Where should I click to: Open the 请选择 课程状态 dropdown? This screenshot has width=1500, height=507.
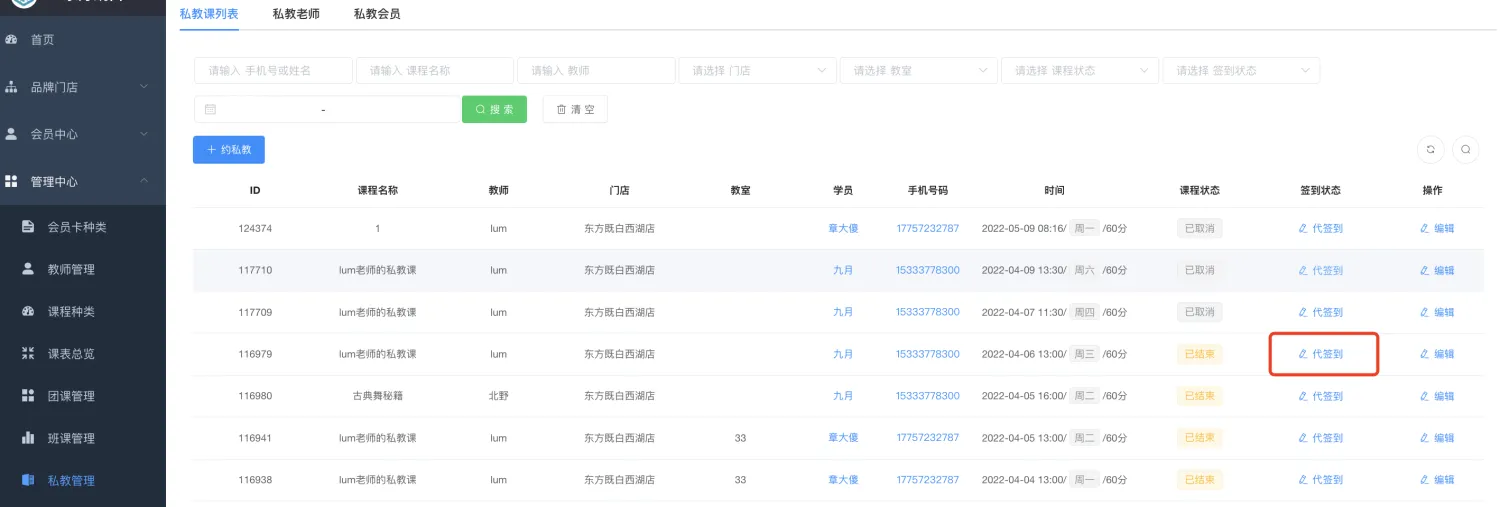coord(1079,71)
